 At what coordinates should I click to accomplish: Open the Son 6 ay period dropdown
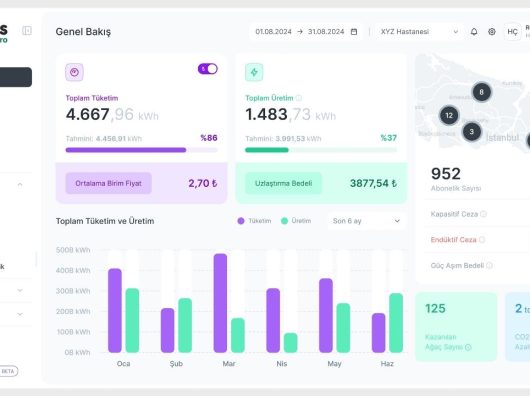coord(366,221)
